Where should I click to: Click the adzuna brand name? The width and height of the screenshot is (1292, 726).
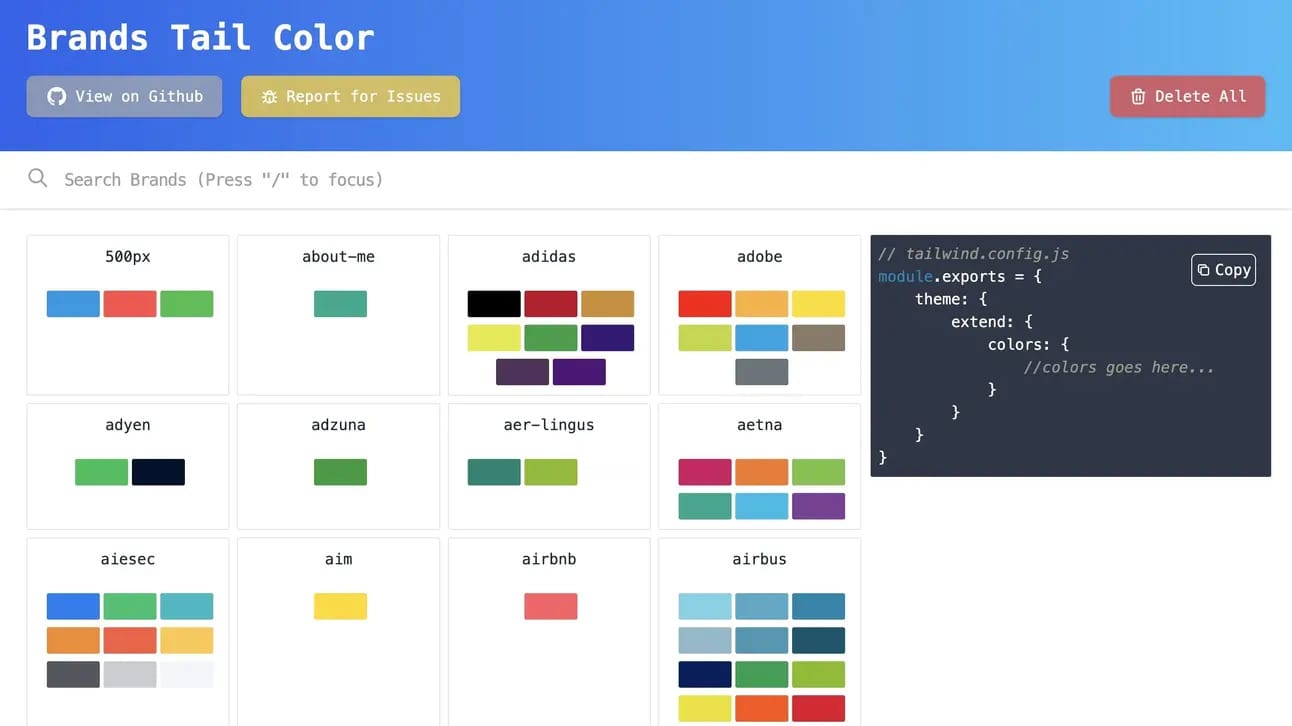tap(338, 425)
